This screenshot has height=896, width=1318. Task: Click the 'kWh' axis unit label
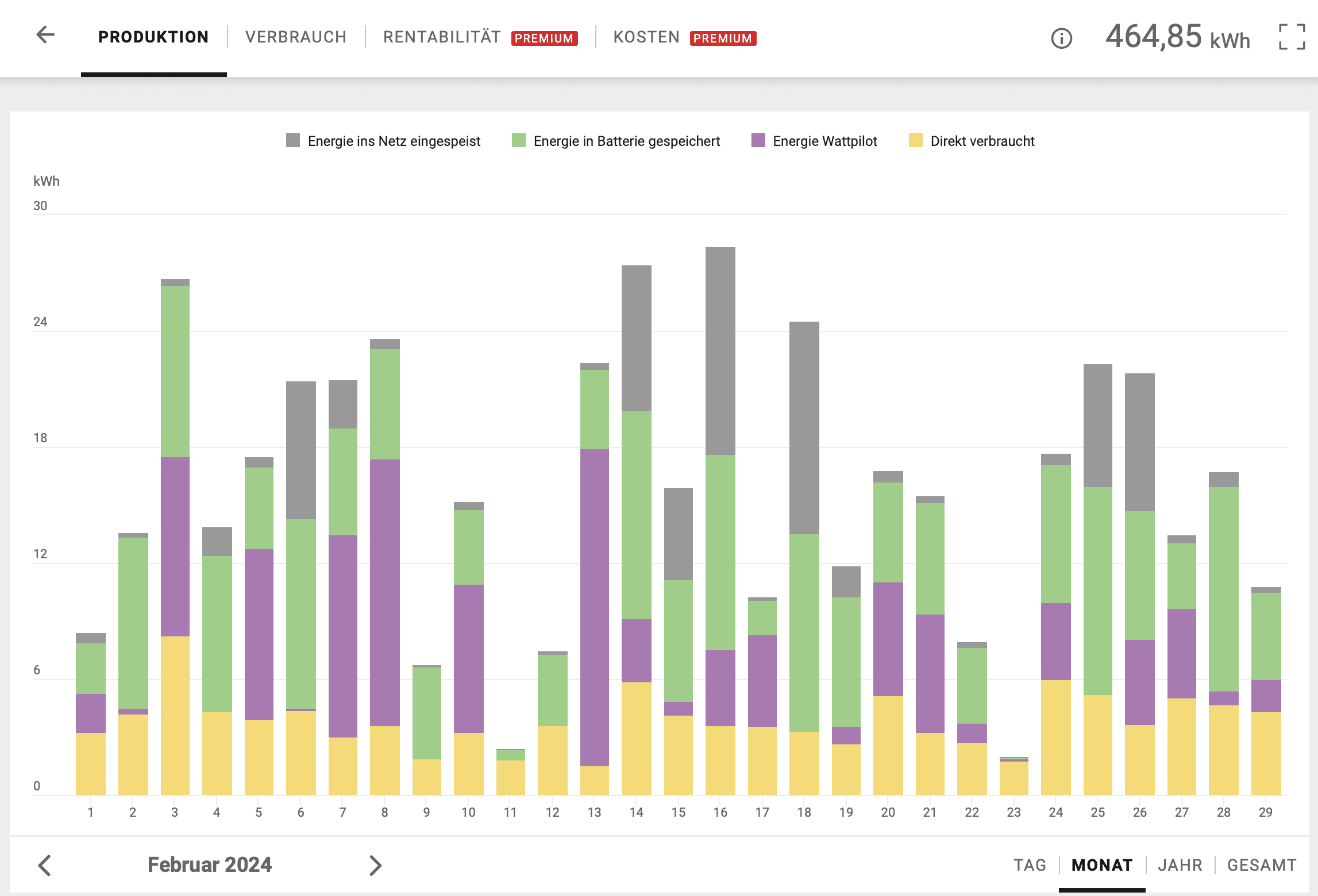coord(46,181)
